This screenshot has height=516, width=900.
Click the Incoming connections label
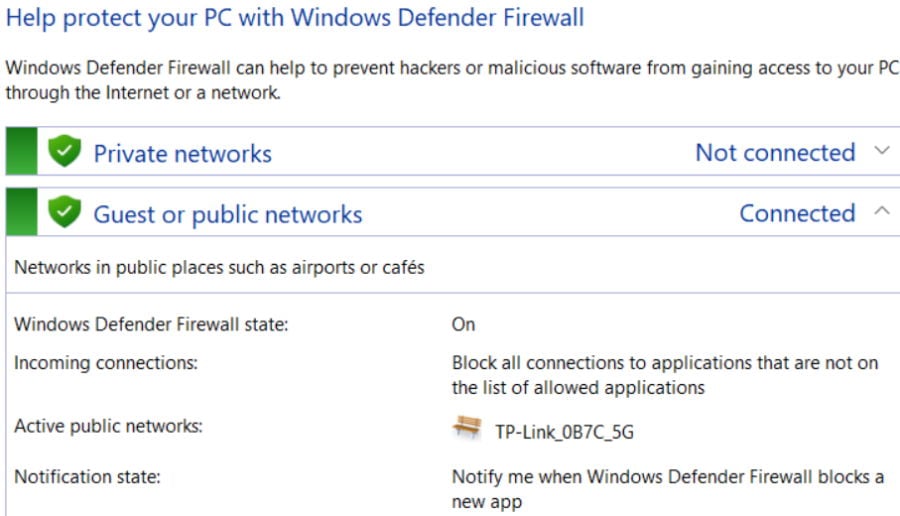pyautogui.click(x=106, y=363)
